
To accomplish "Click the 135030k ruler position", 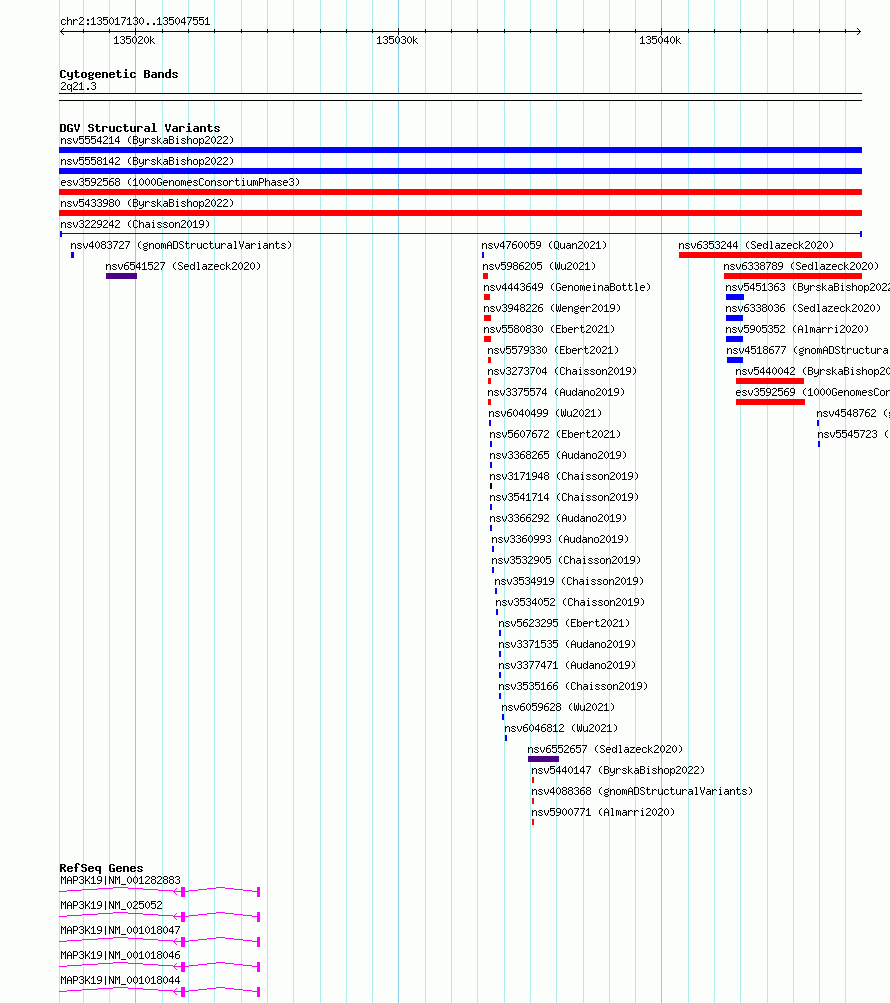I will 397,40.
